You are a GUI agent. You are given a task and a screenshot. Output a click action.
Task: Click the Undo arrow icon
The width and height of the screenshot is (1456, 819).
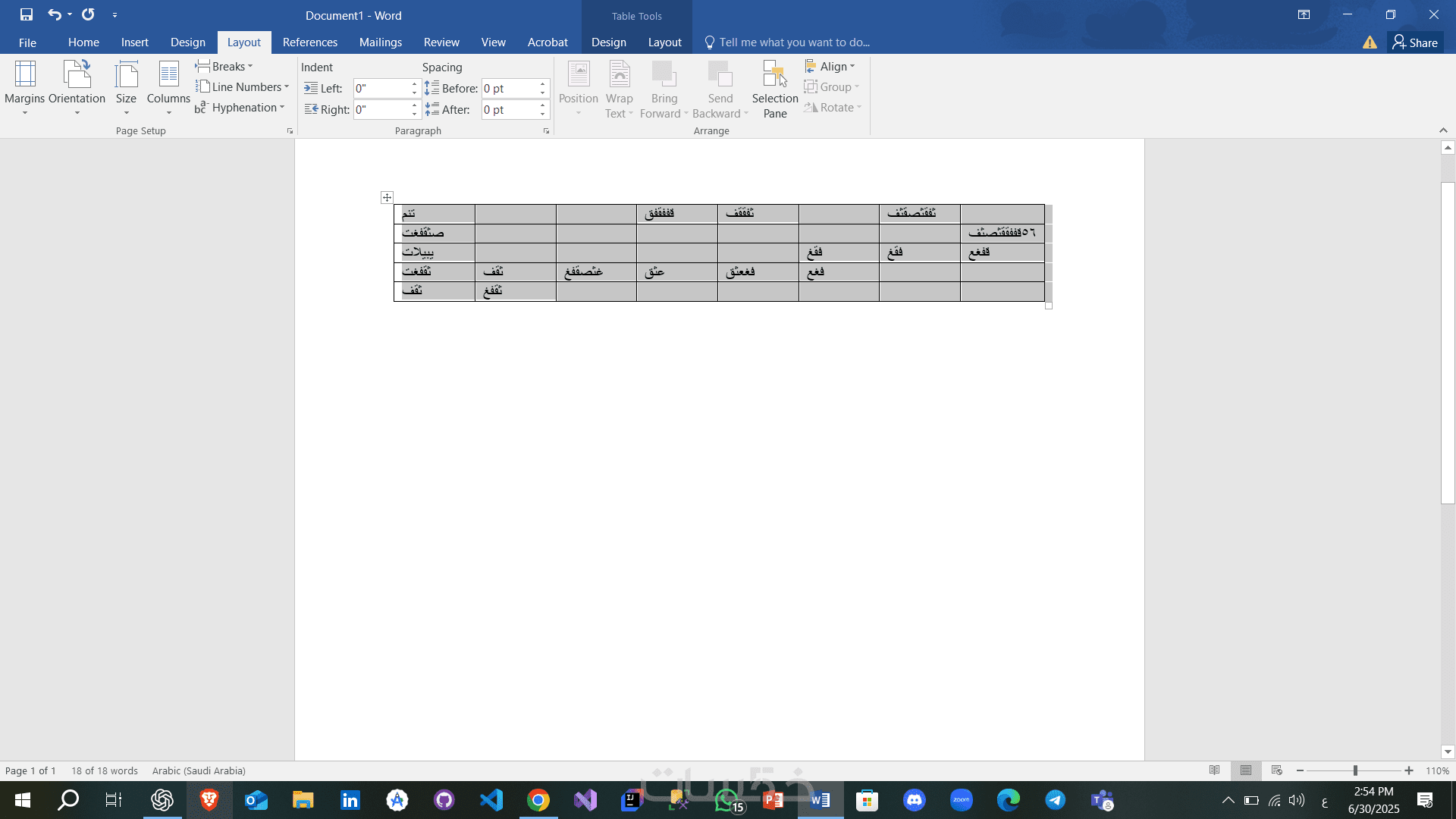coord(54,14)
